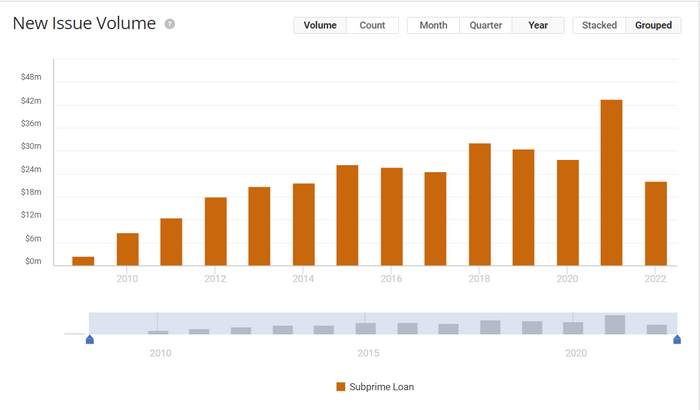Click the 2018 x-axis label

(x=479, y=279)
